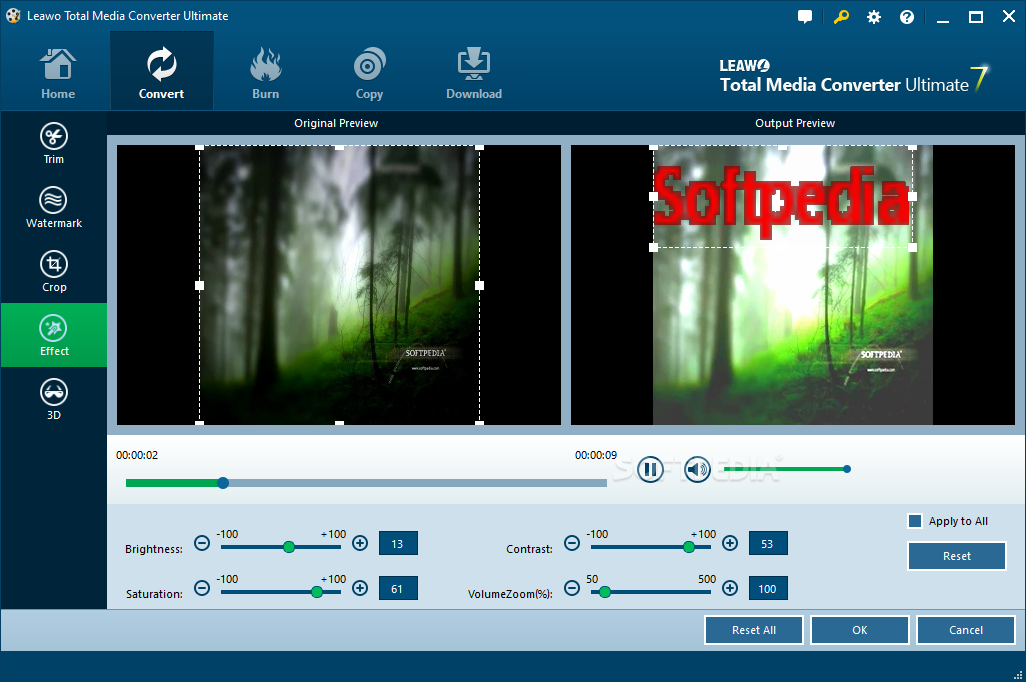Open the Home module
Screen dimensions: 1026x682
coord(58,74)
